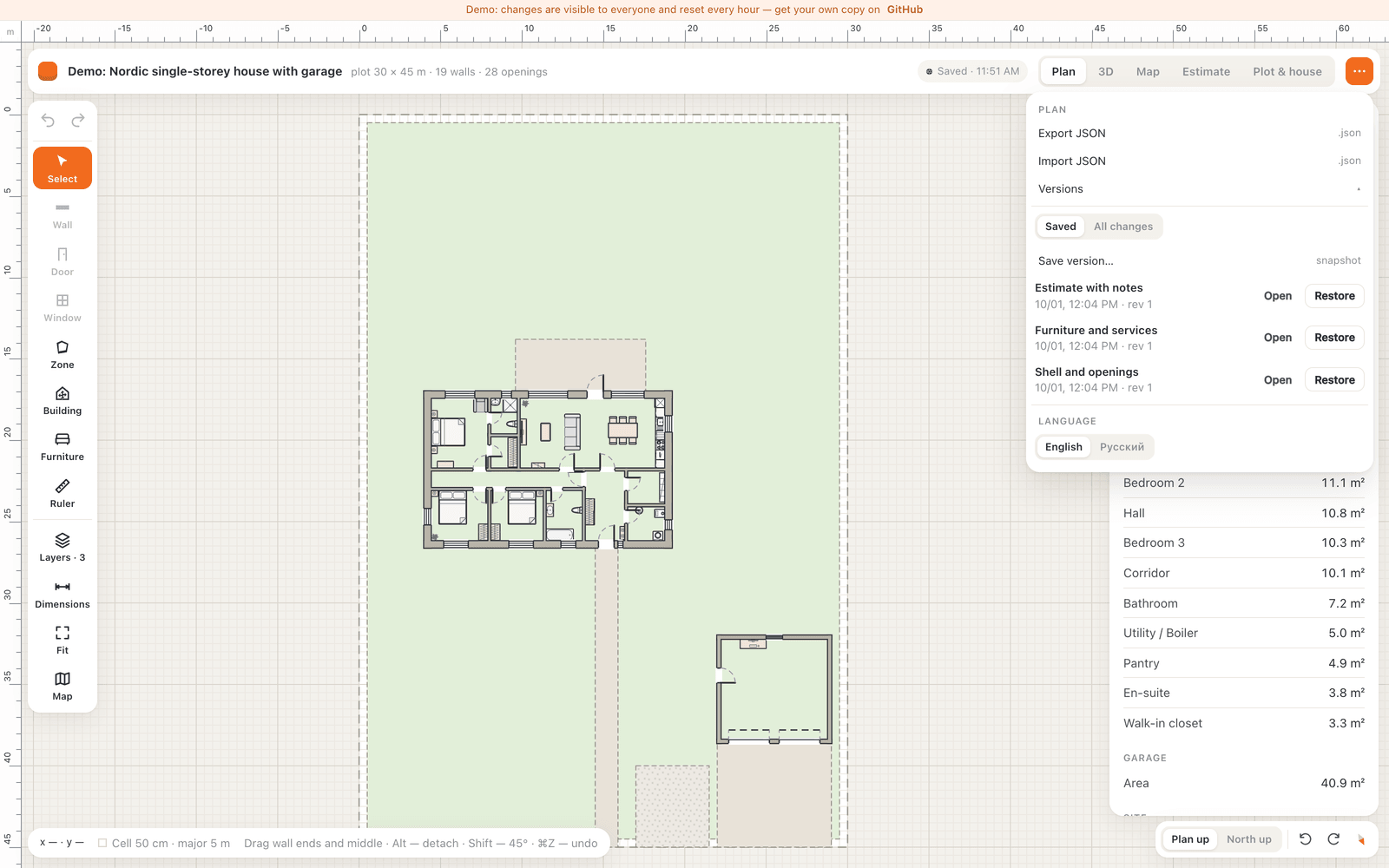This screenshot has width=1389, height=868.
Task: Click the undo arrow in left toolbar
Action: (48, 121)
